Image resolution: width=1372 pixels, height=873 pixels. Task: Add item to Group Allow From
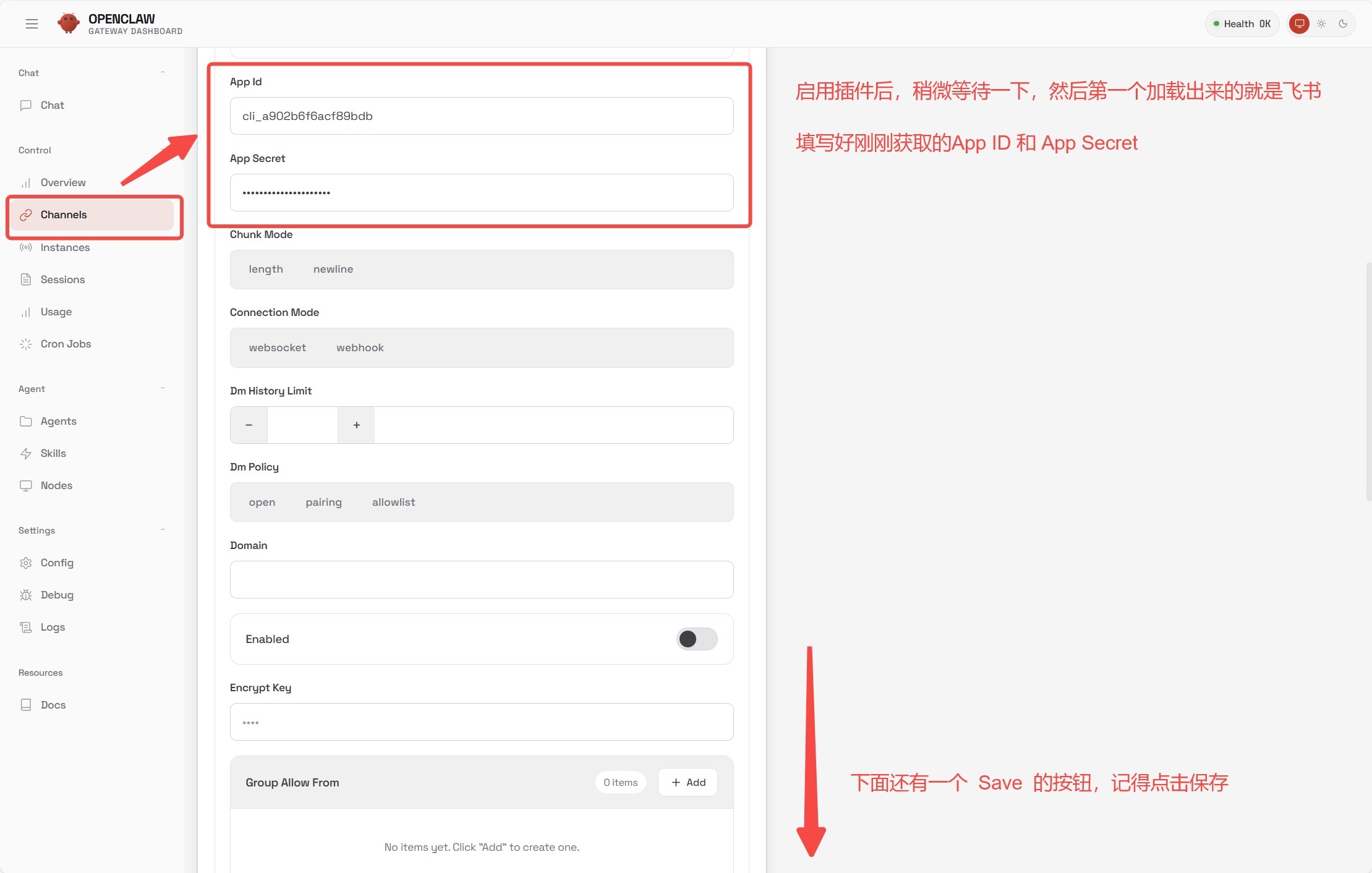click(688, 782)
